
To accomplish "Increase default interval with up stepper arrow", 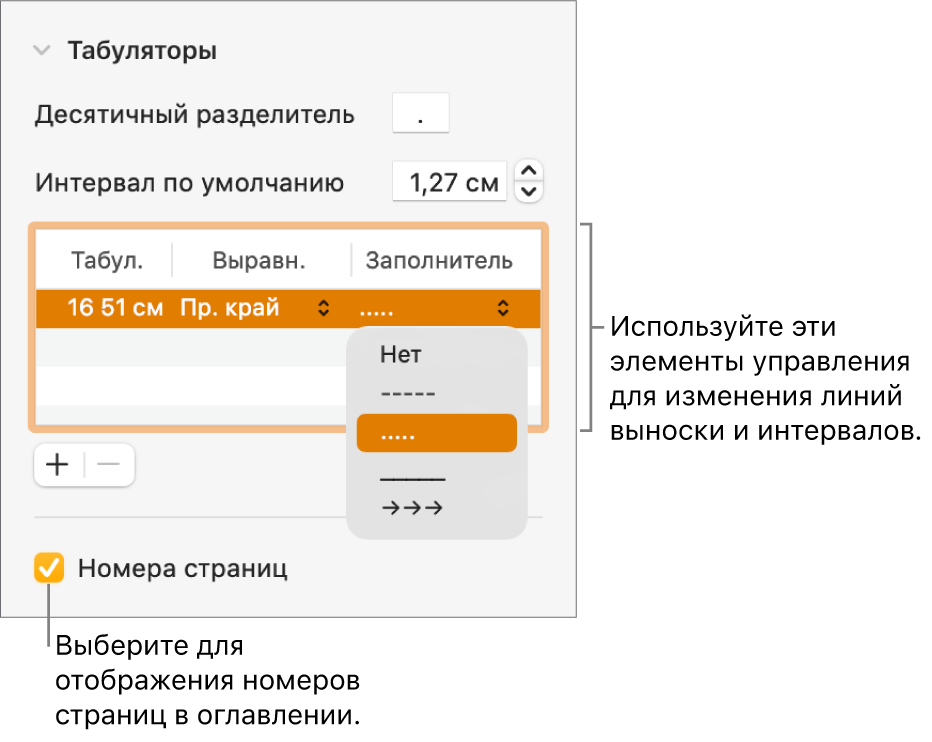I will click(x=528, y=171).
